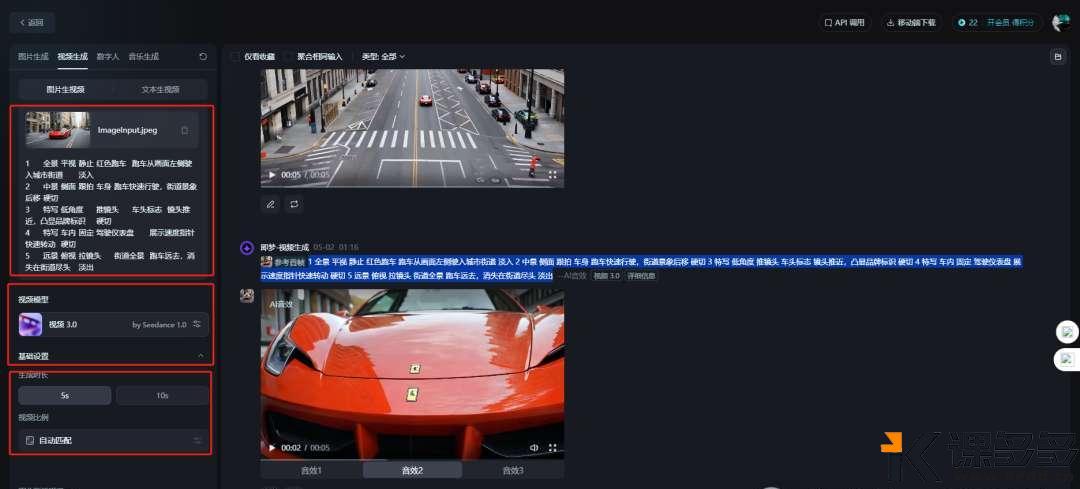Click the model switch icon beside Seedance 1.0

click(x=197, y=324)
